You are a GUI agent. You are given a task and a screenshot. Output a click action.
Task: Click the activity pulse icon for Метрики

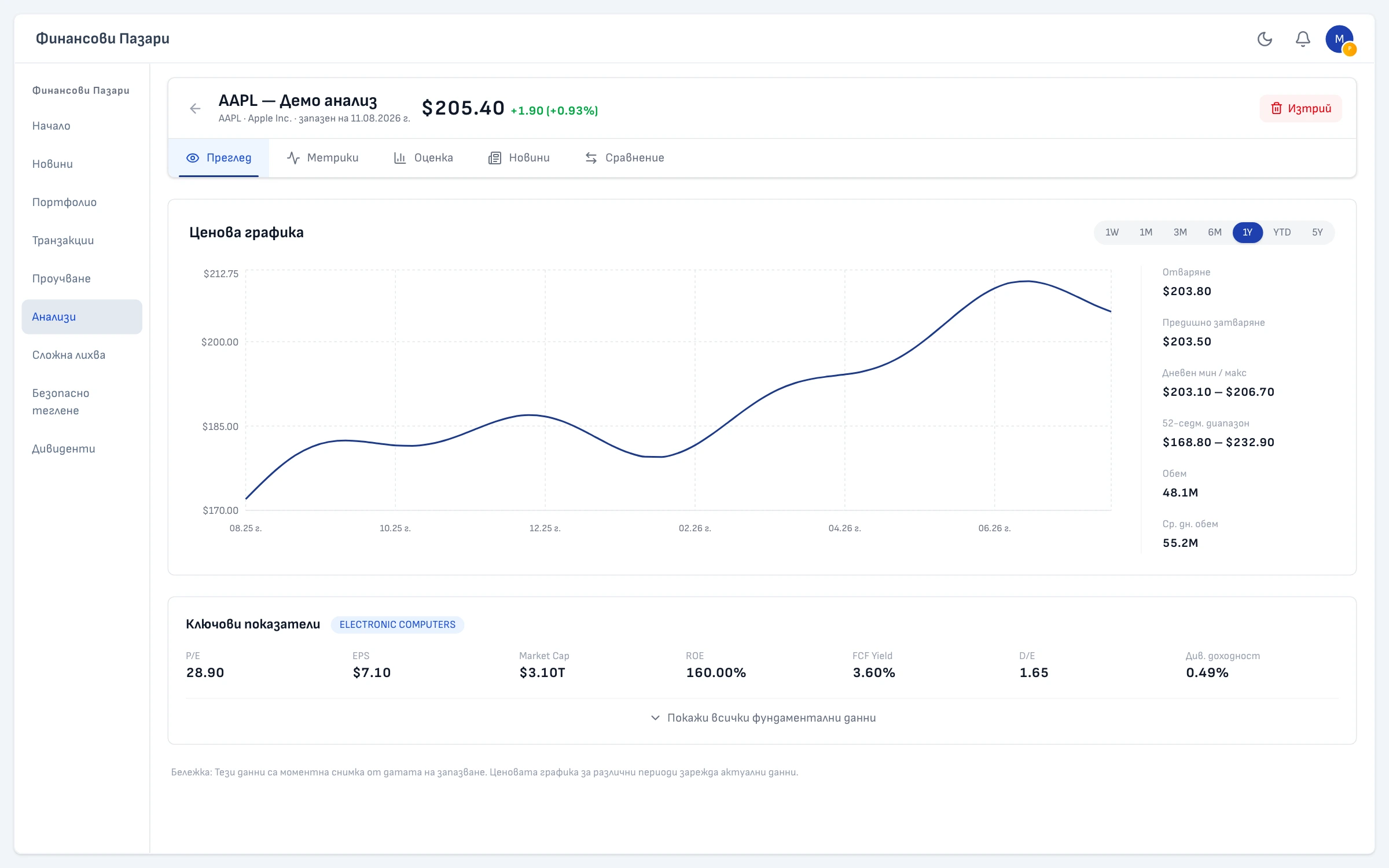point(293,158)
